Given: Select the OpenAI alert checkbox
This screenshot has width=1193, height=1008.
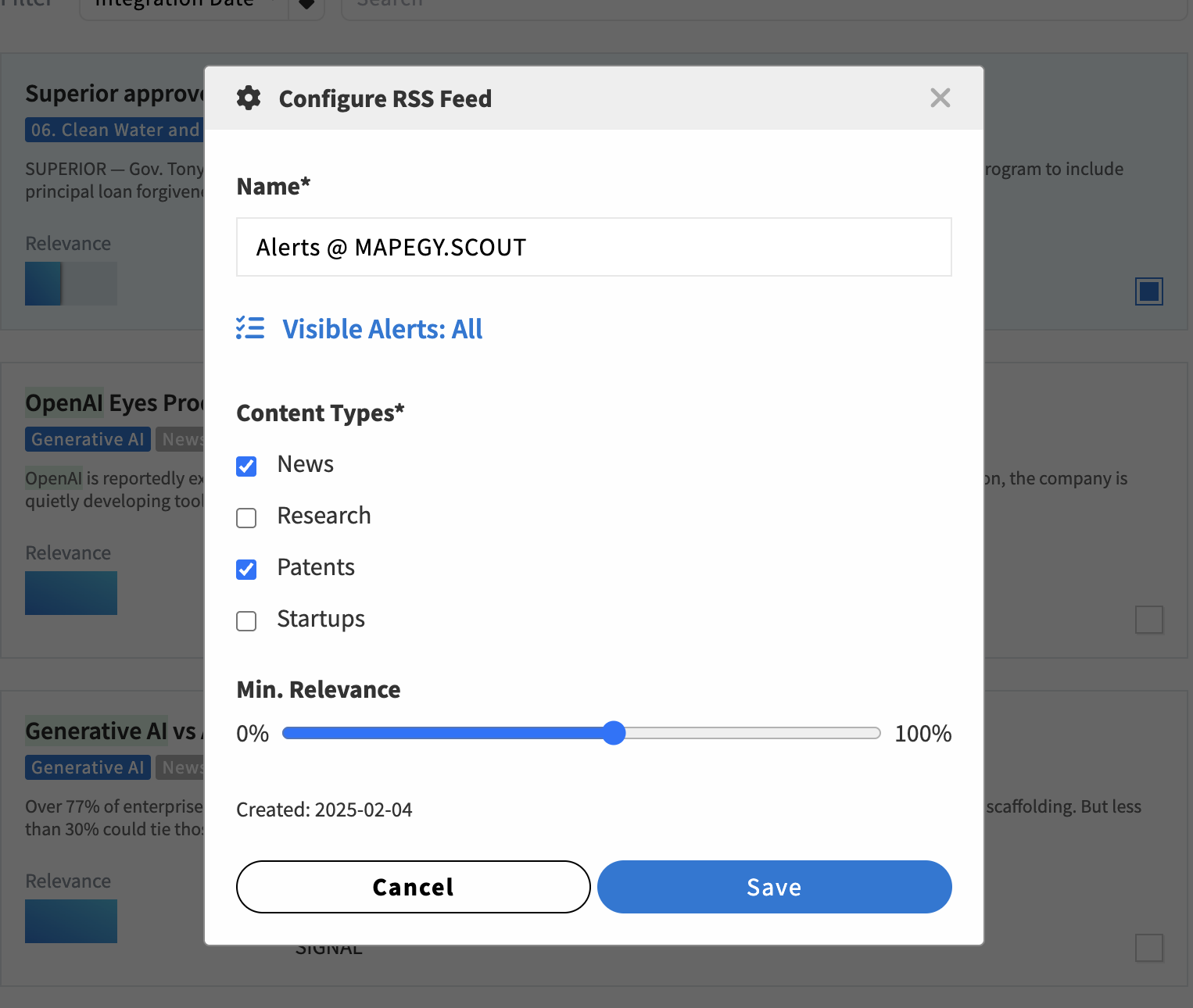Looking at the screenshot, I should (x=1149, y=620).
